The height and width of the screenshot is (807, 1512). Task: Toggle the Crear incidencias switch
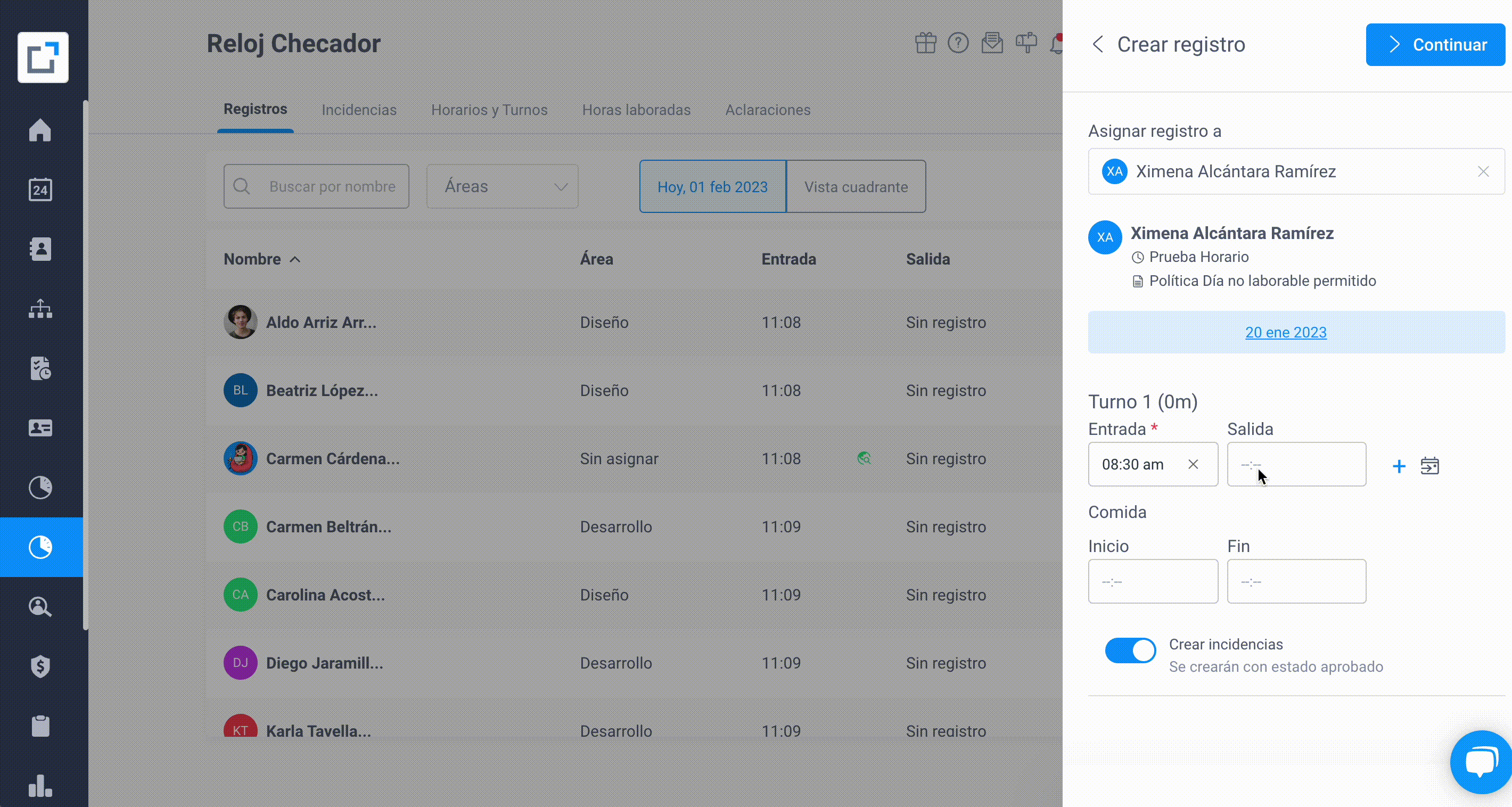(1130, 650)
